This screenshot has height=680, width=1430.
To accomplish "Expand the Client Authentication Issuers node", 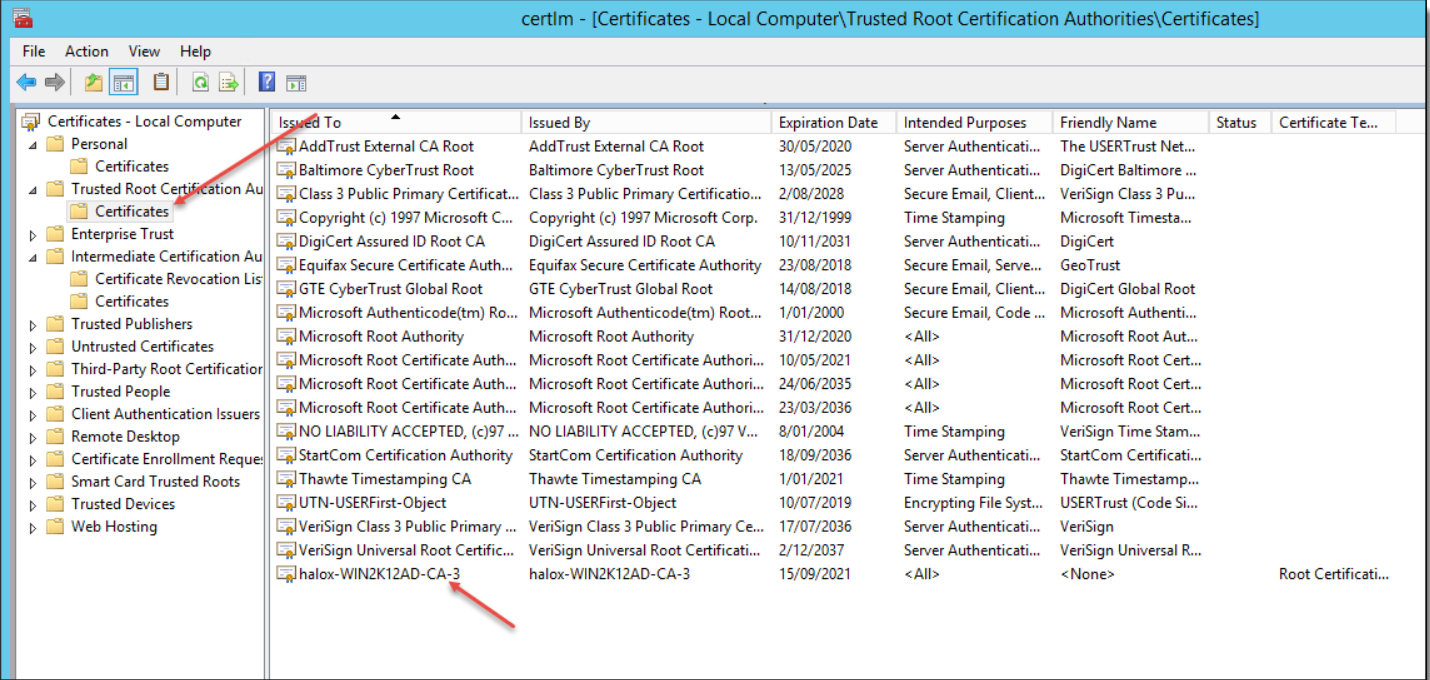I will coord(33,415).
